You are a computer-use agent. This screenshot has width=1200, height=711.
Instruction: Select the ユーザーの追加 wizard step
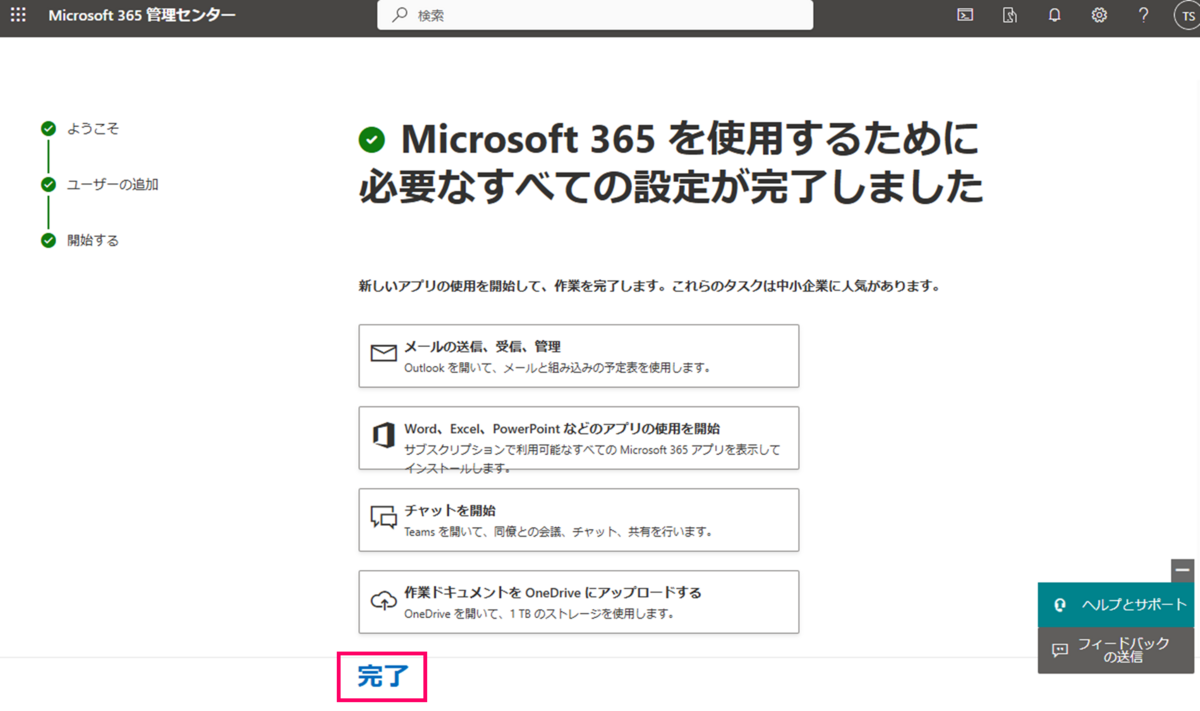[113, 184]
